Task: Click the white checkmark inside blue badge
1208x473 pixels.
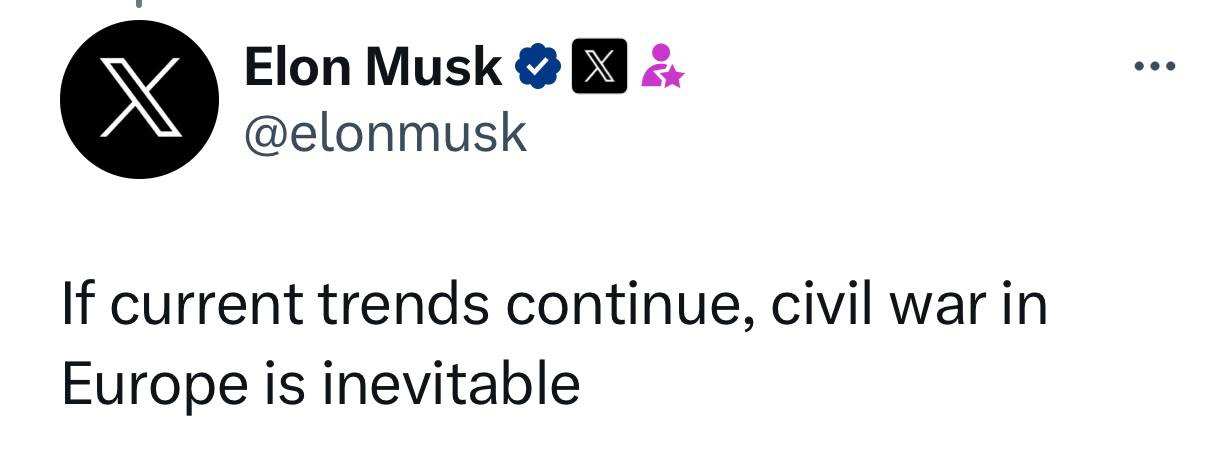Action: 536,68
